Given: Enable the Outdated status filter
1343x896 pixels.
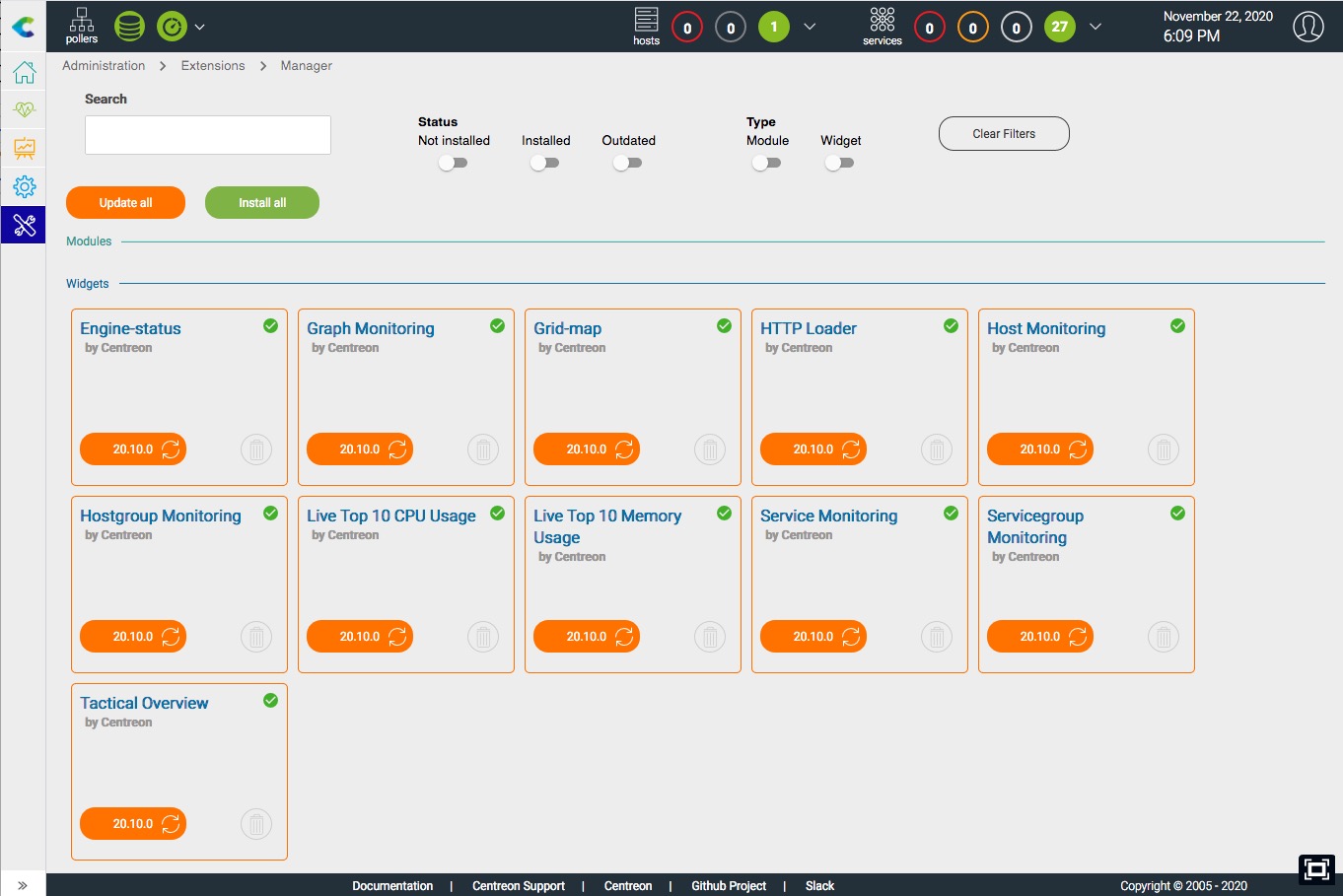Looking at the screenshot, I should pyautogui.click(x=627, y=163).
